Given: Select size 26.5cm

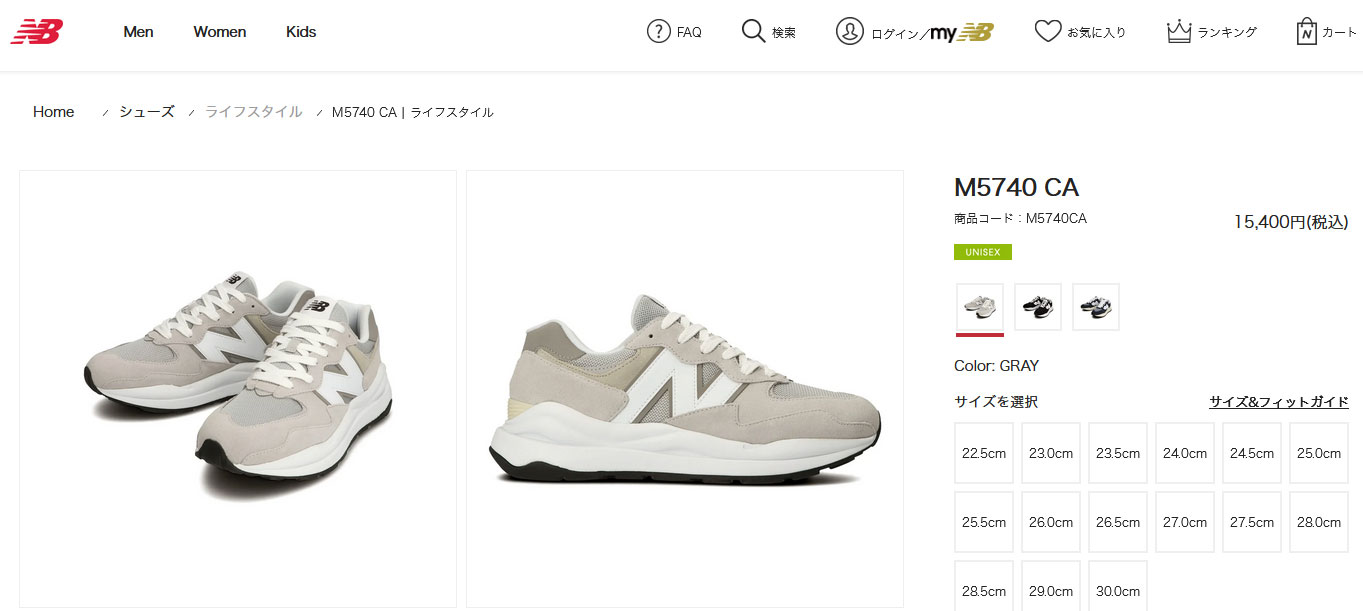Looking at the screenshot, I should pos(1118,522).
